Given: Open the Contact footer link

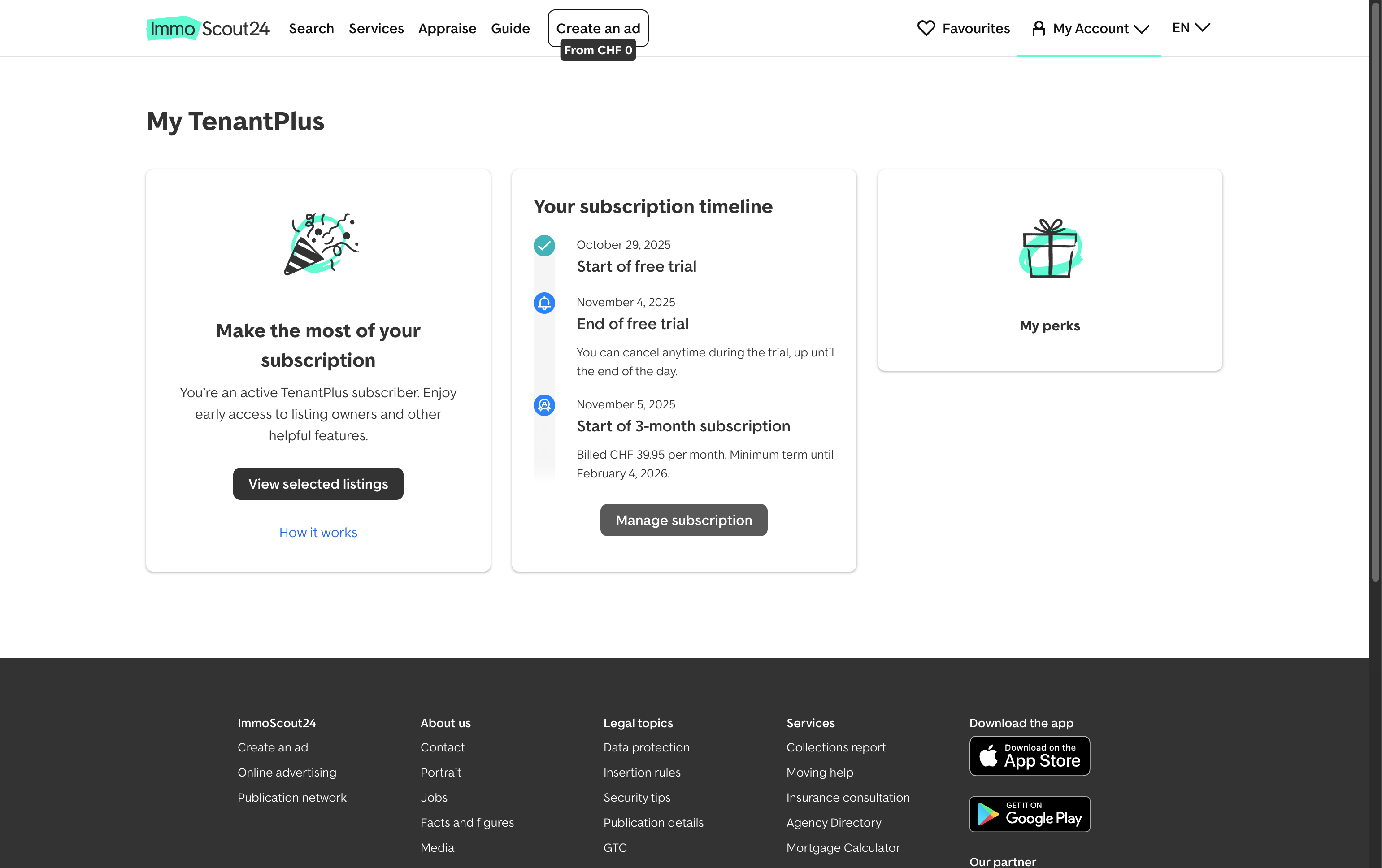Looking at the screenshot, I should 443,747.
